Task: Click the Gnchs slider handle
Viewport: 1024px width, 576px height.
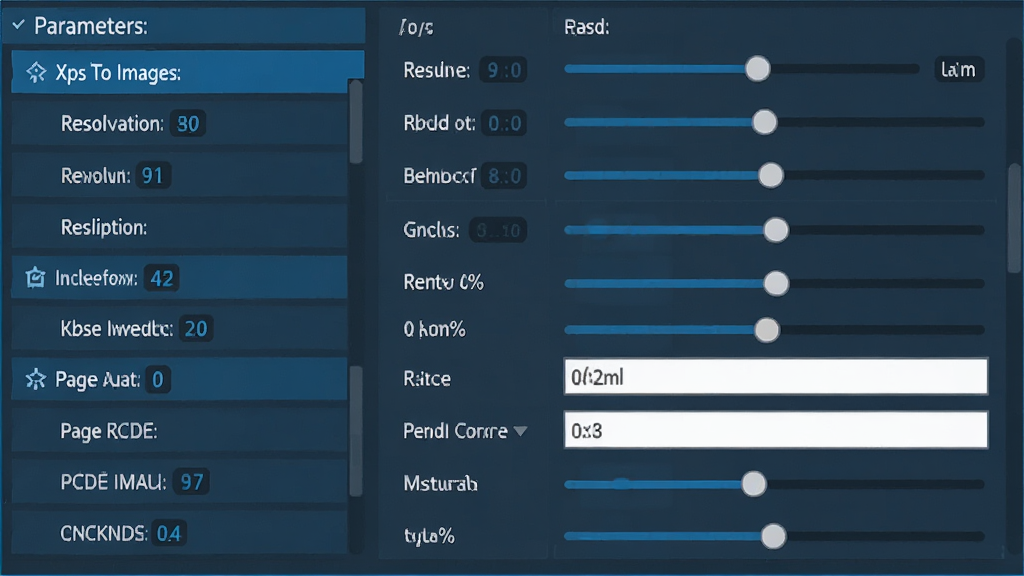Action: [x=776, y=230]
